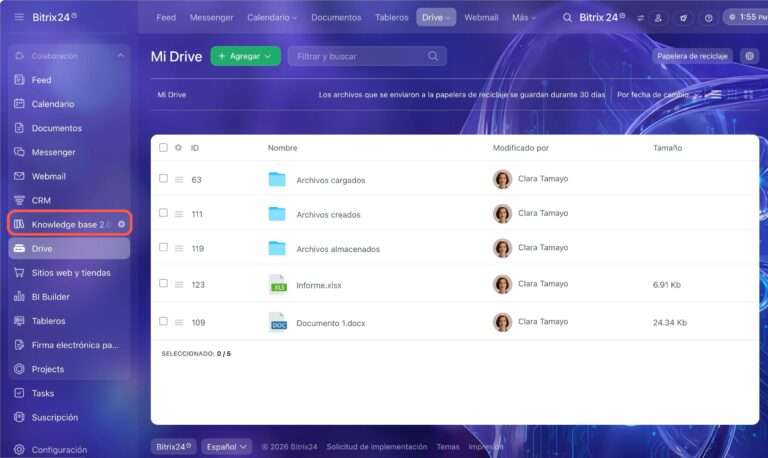Open CRM in the left sidebar
This screenshot has width=768, height=458.
click(69, 200)
